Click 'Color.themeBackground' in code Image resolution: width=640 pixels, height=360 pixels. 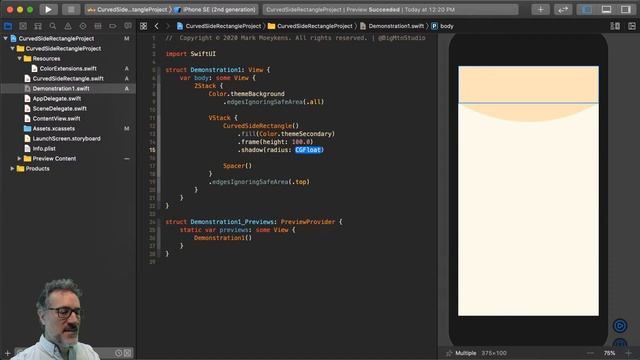tap(247, 94)
